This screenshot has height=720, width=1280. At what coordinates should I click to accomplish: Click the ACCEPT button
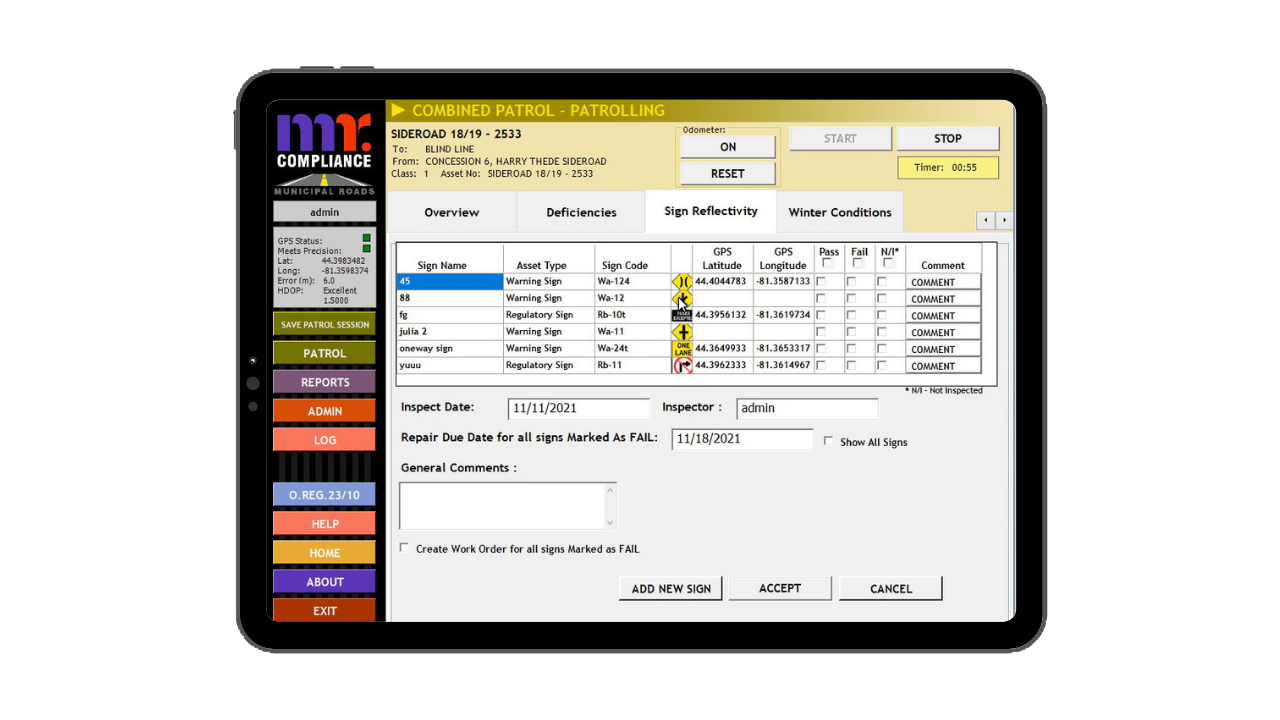(780, 588)
